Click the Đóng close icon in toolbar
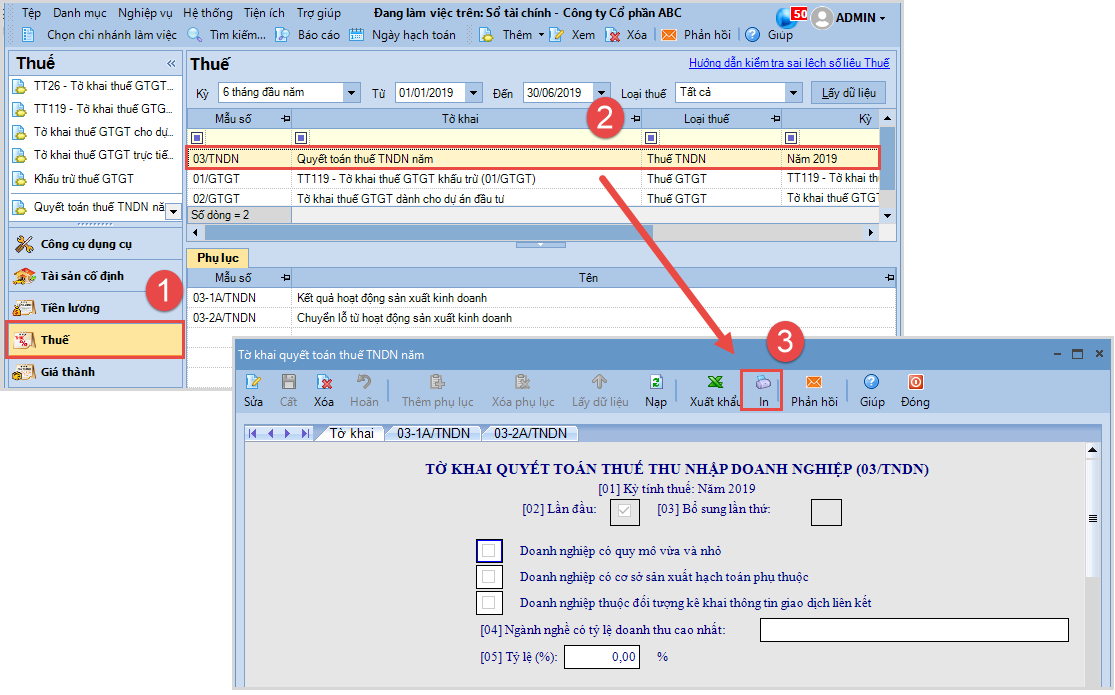 (914, 389)
